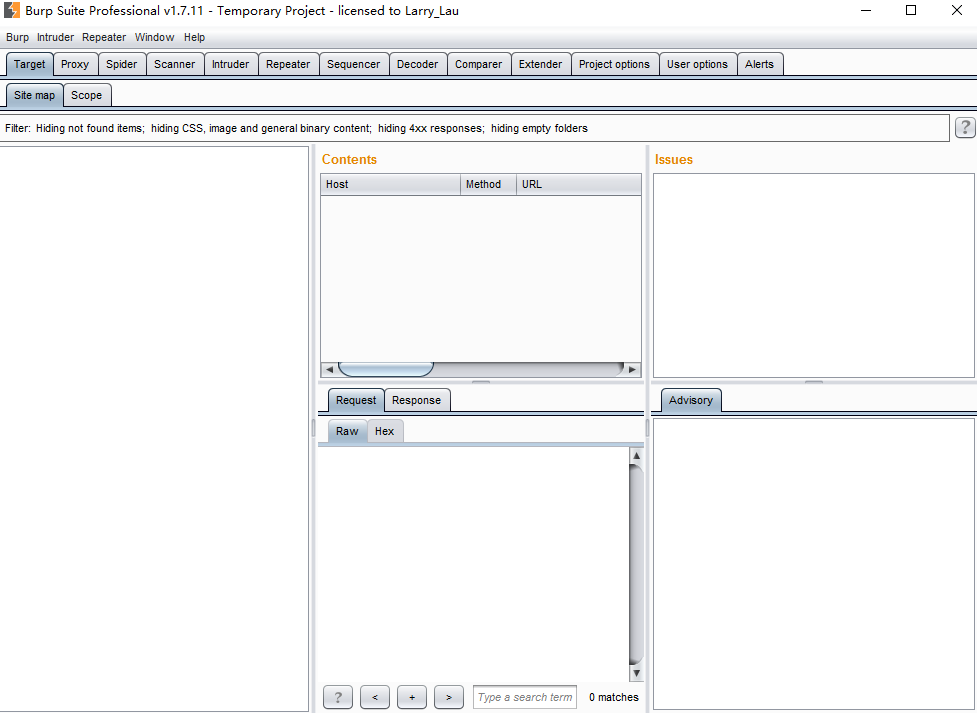Click the contents table left scroll arrow
This screenshot has width=977, height=713.
(330, 370)
